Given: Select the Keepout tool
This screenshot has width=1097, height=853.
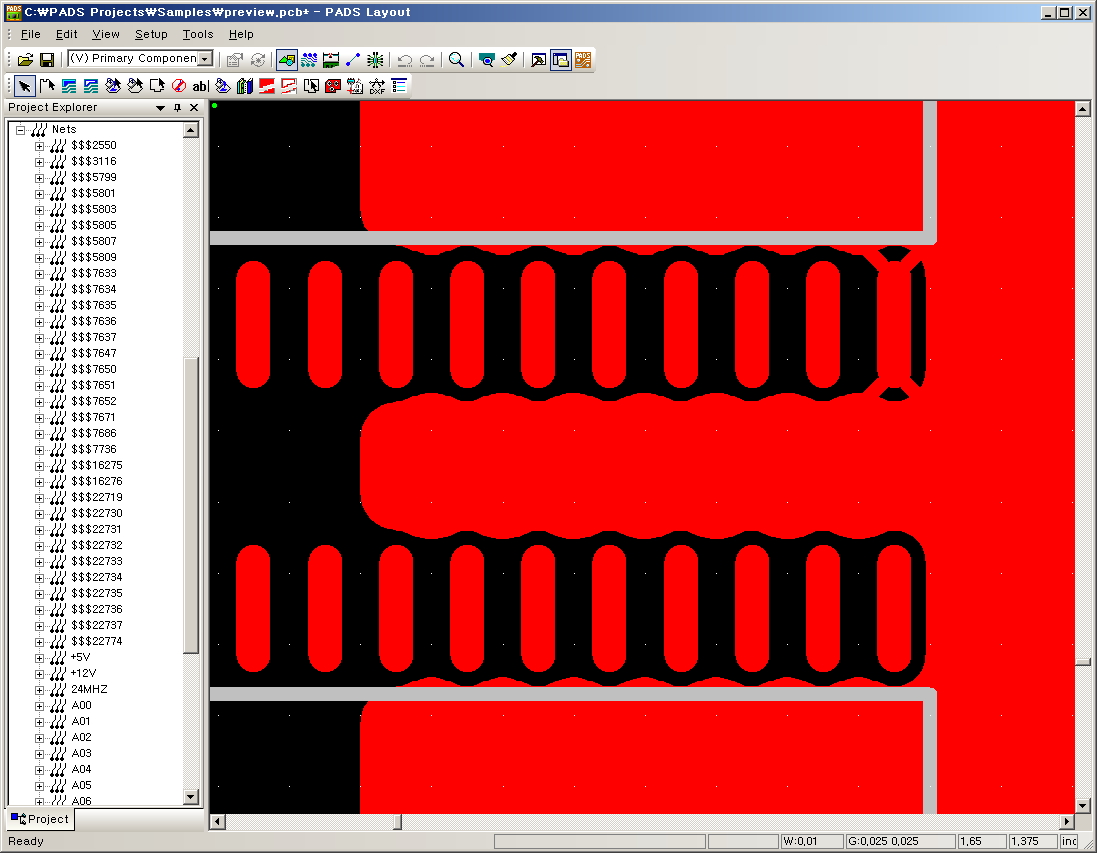Looking at the screenshot, I should (179, 86).
